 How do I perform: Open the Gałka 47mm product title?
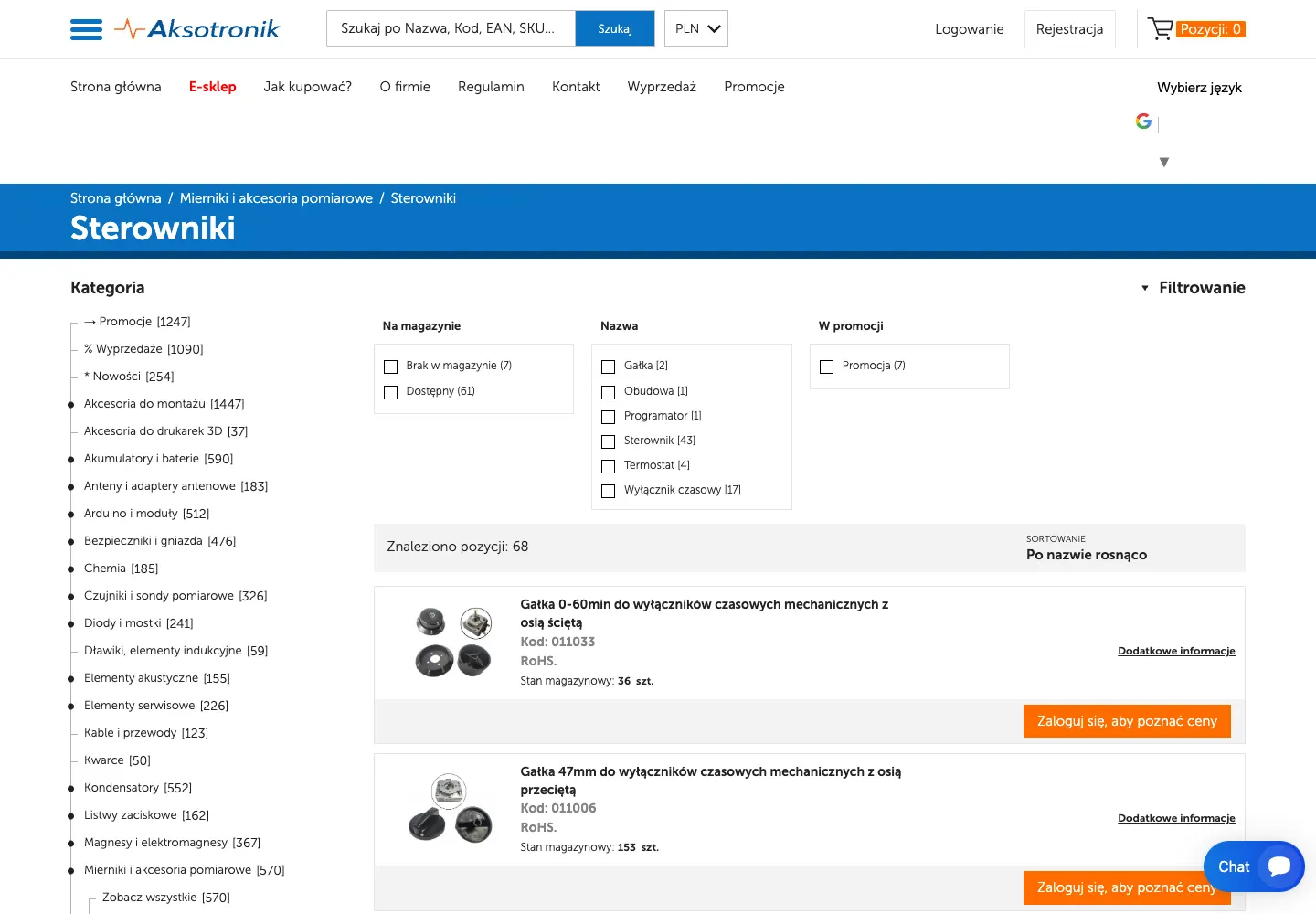[x=711, y=781]
